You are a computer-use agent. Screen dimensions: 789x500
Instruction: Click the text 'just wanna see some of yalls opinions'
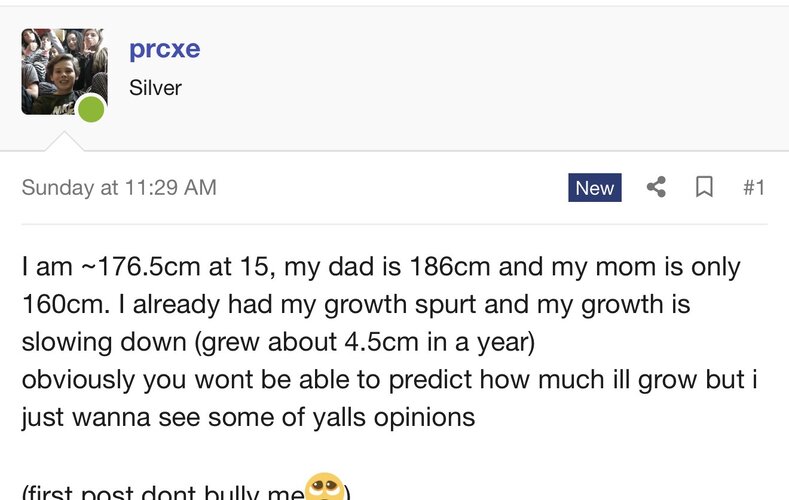(248, 418)
